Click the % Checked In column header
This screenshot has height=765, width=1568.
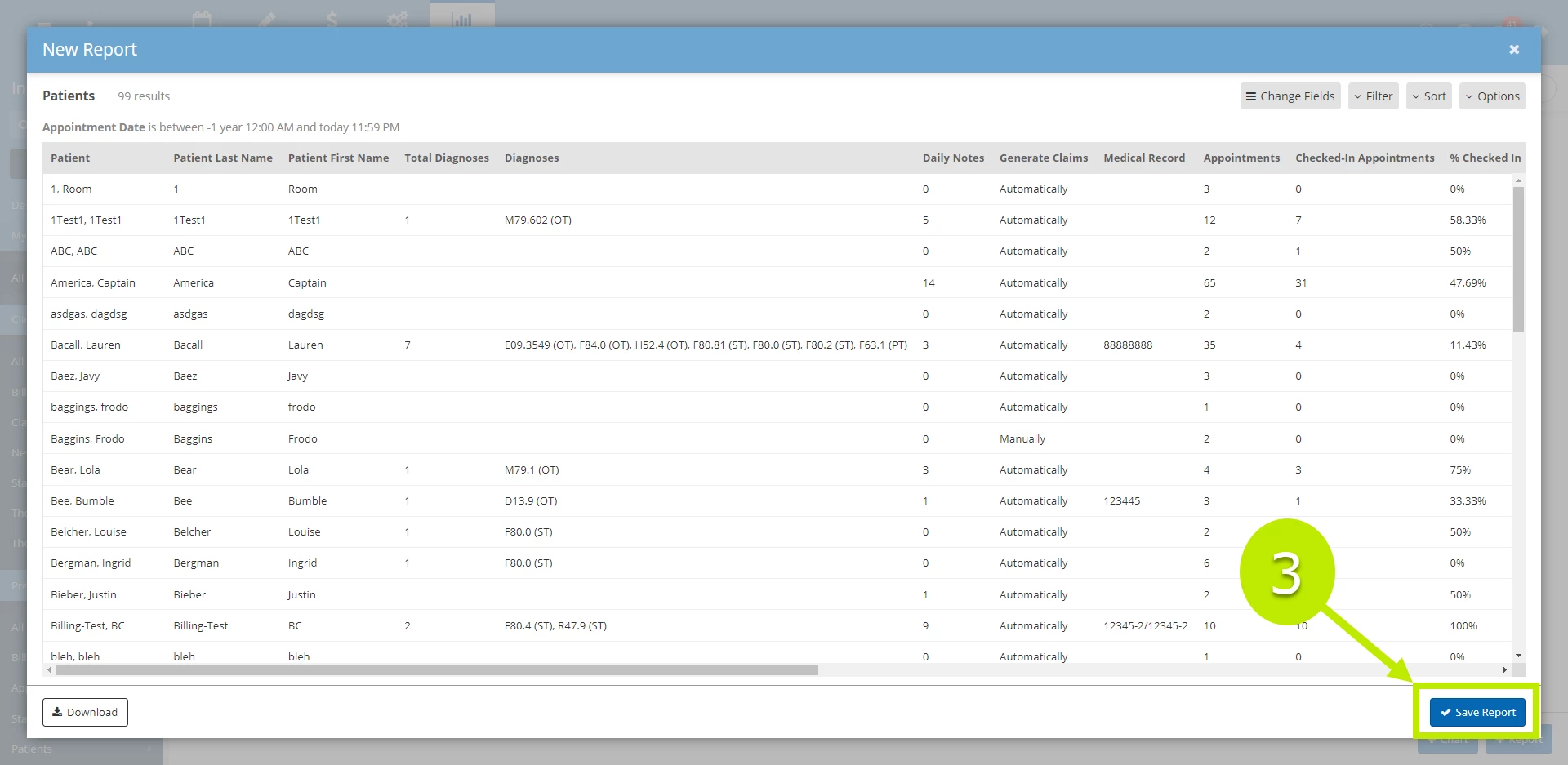click(1485, 158)
